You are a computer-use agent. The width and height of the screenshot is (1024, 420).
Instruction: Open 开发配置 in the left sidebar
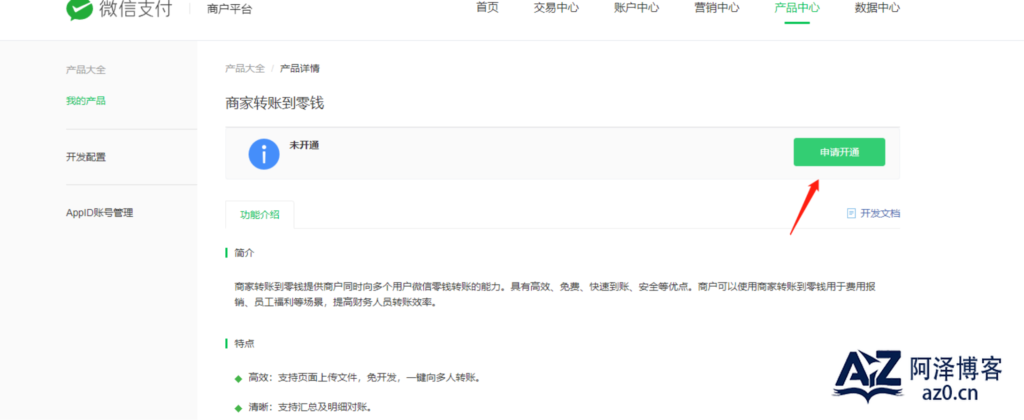coord(86,157)
